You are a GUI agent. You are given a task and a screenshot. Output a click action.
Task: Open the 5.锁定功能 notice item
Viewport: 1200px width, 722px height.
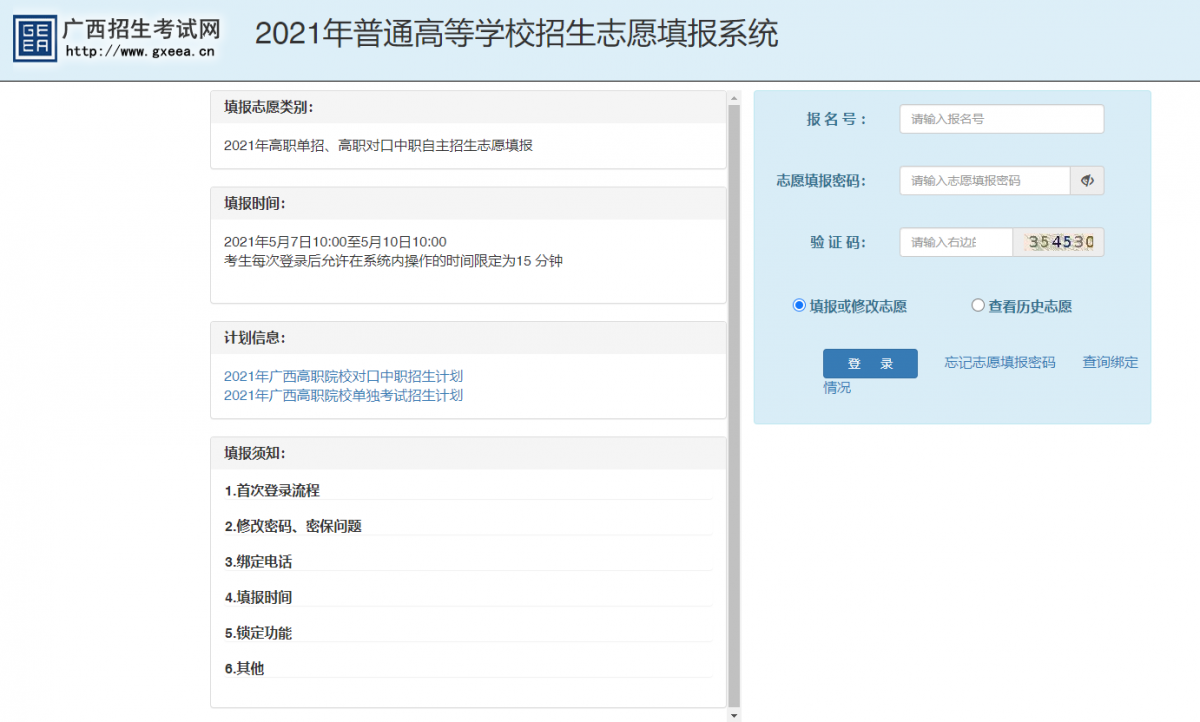(x=258, y=633)
